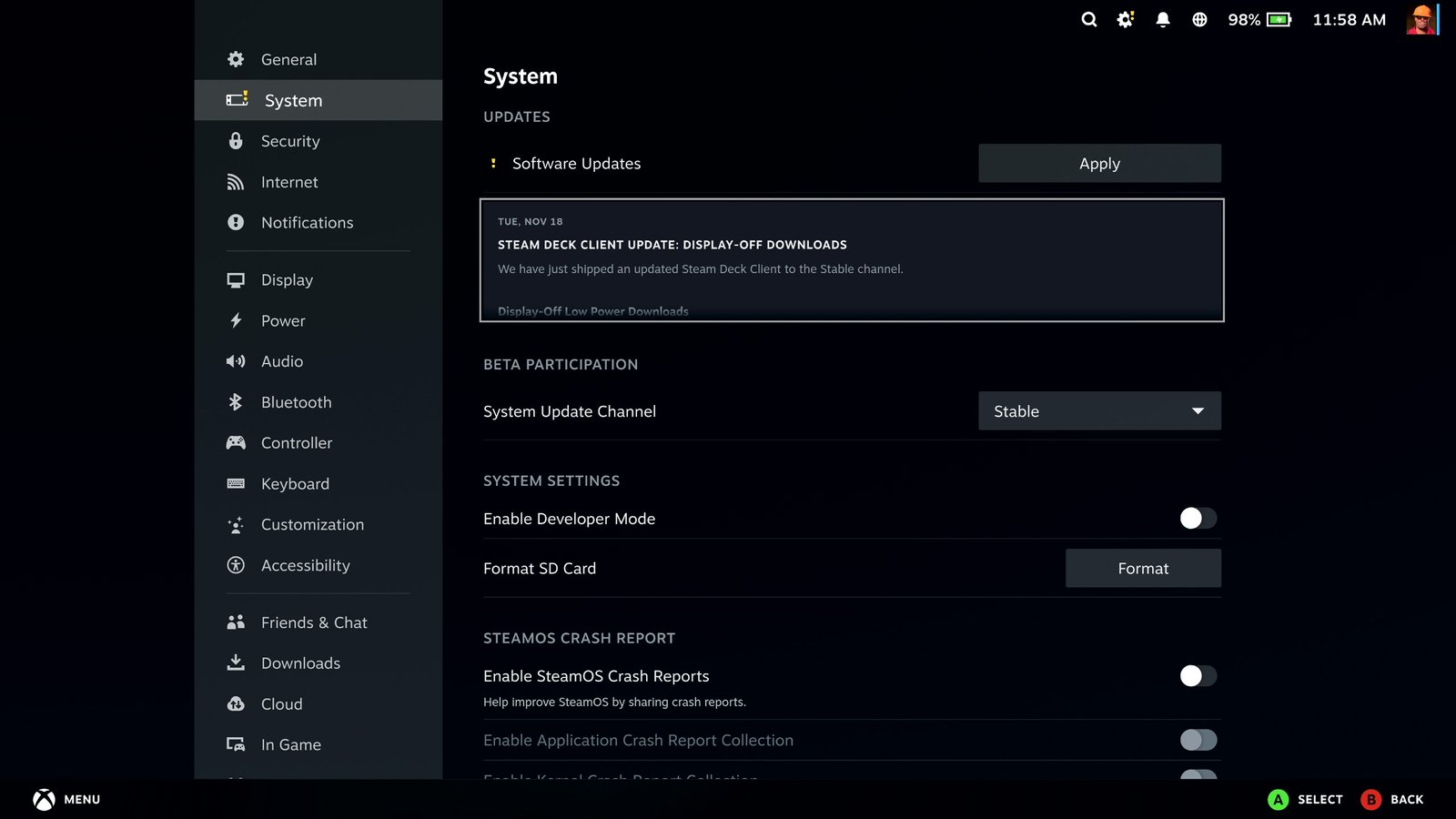Change Stable channel using the dropdown arrow
The height and width of the screenshot is (819, 1456).
[x=1198, y=410]
